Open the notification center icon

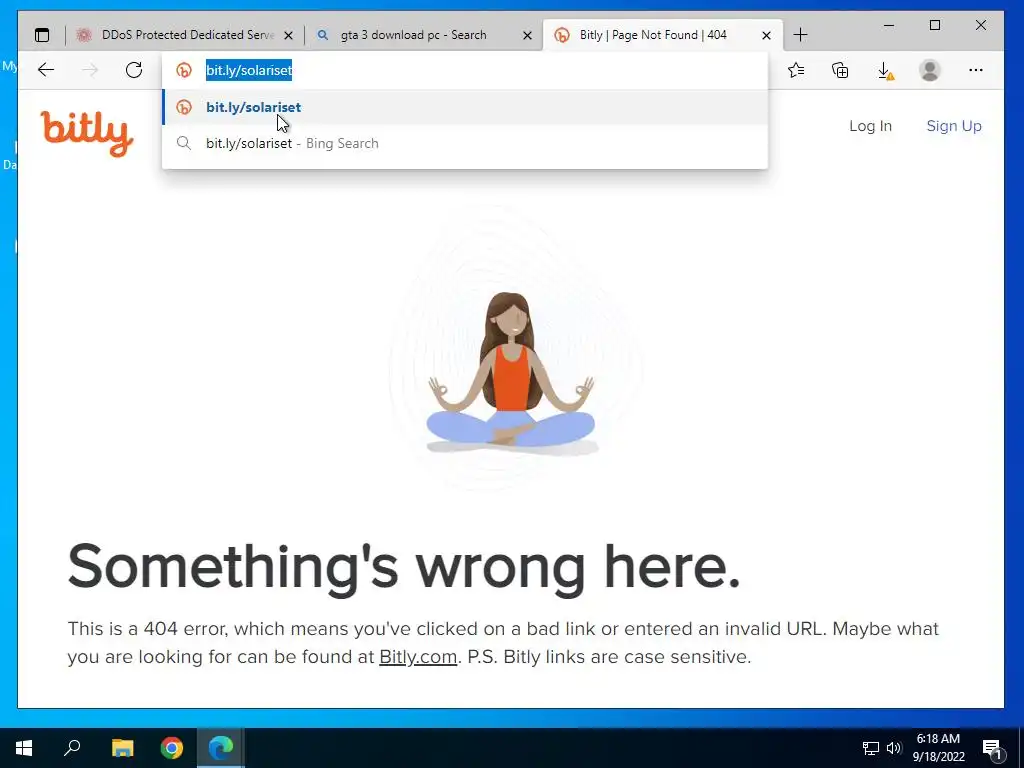993,749
